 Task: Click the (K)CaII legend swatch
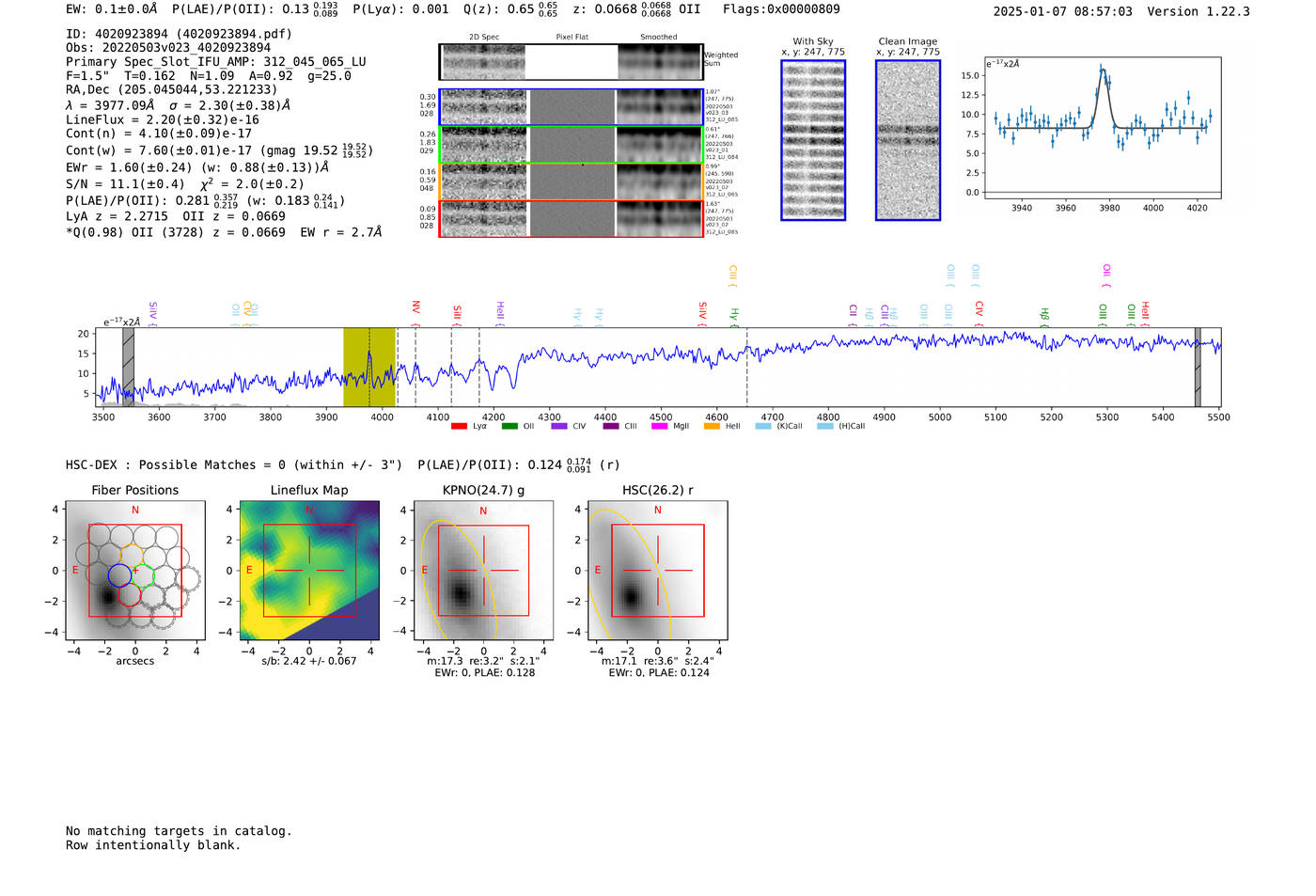(x=763, y=426)
